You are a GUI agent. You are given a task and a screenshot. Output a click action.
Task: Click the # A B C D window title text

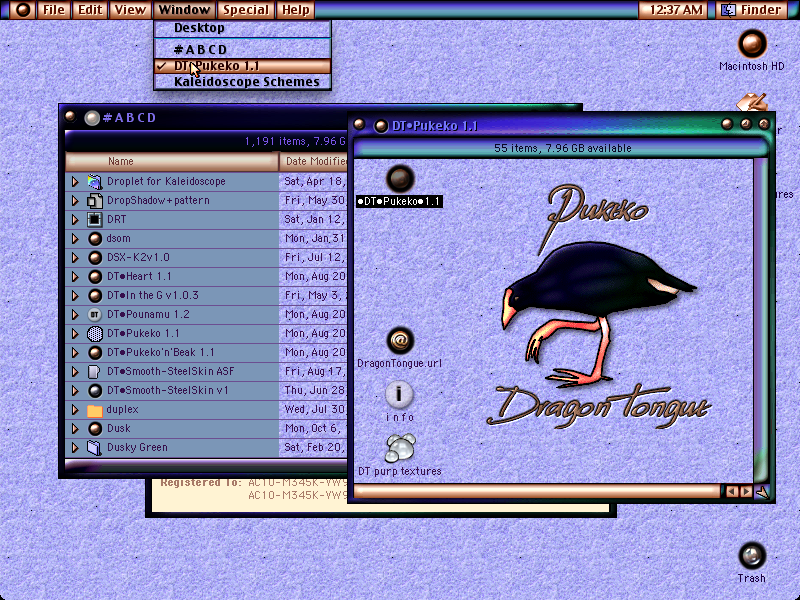[x=130, y=118]
